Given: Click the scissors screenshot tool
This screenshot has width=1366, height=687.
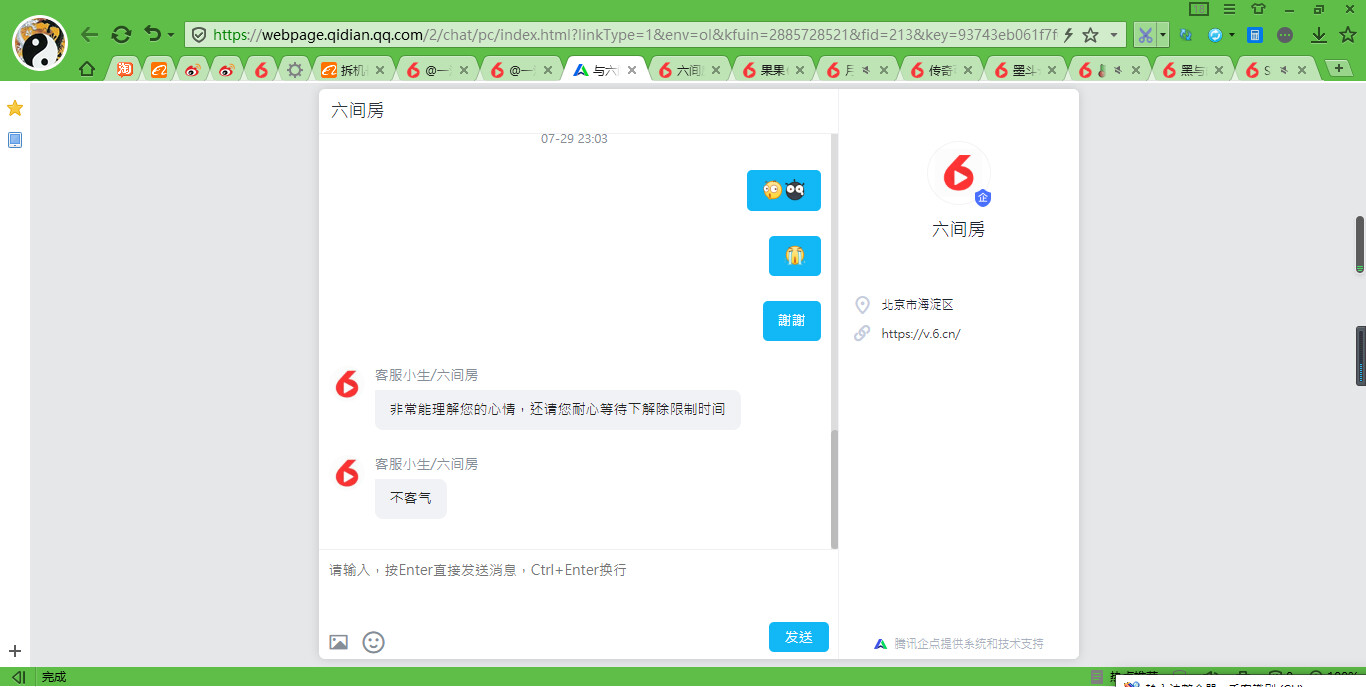Looking at the screenshot, I should point(1145,35).
